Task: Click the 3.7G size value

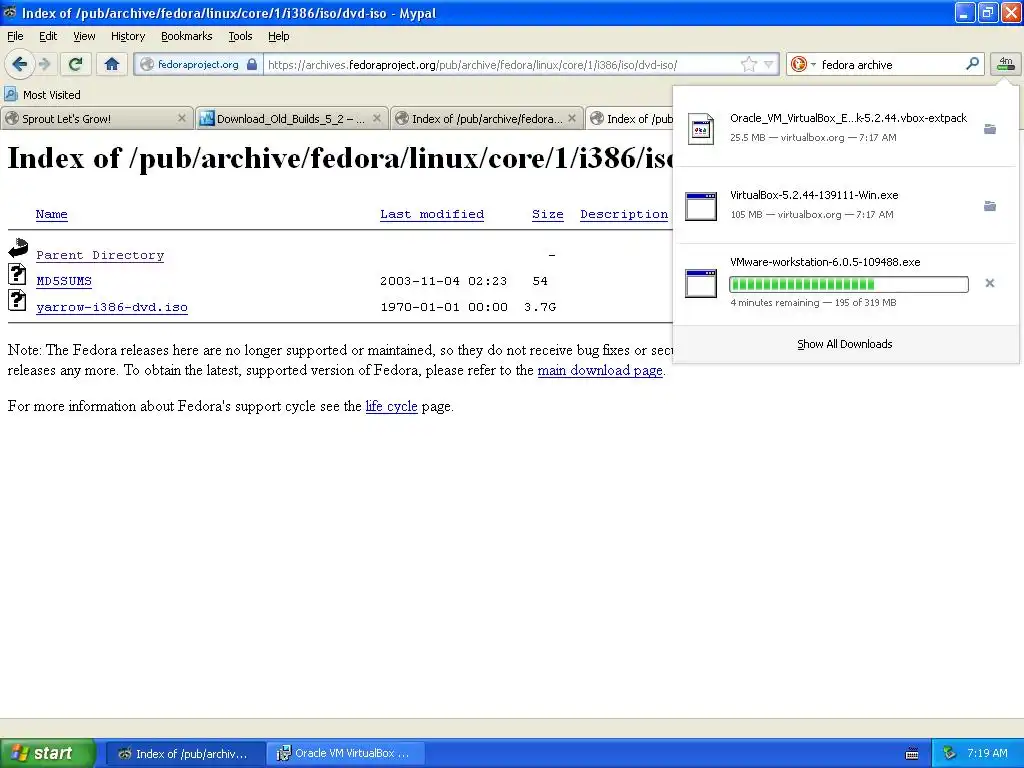Action: 539,307
